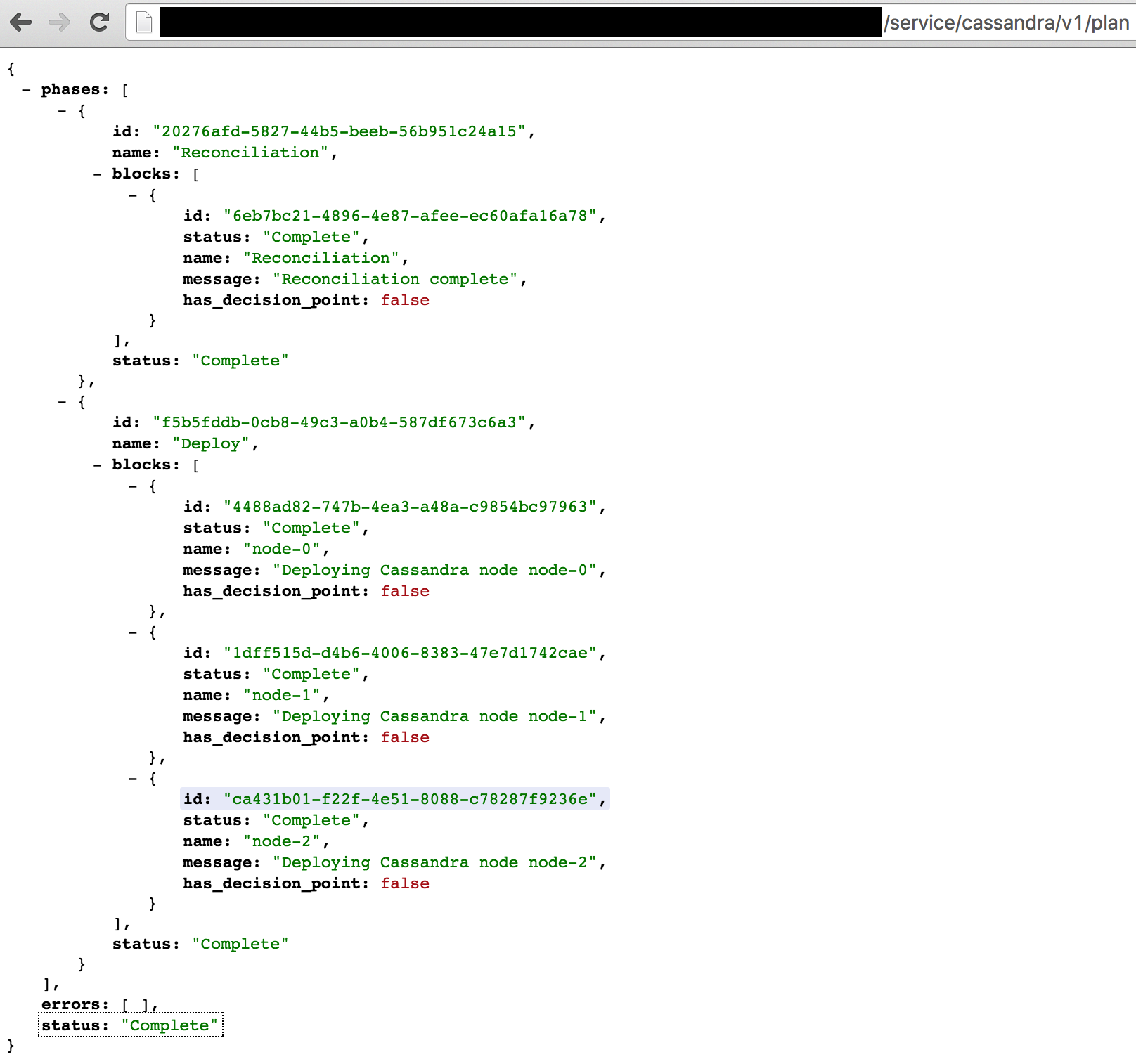This screenshot has height=1064, width=1136.
Task: Collapse the node-2 block object
Action: (134, 779)
